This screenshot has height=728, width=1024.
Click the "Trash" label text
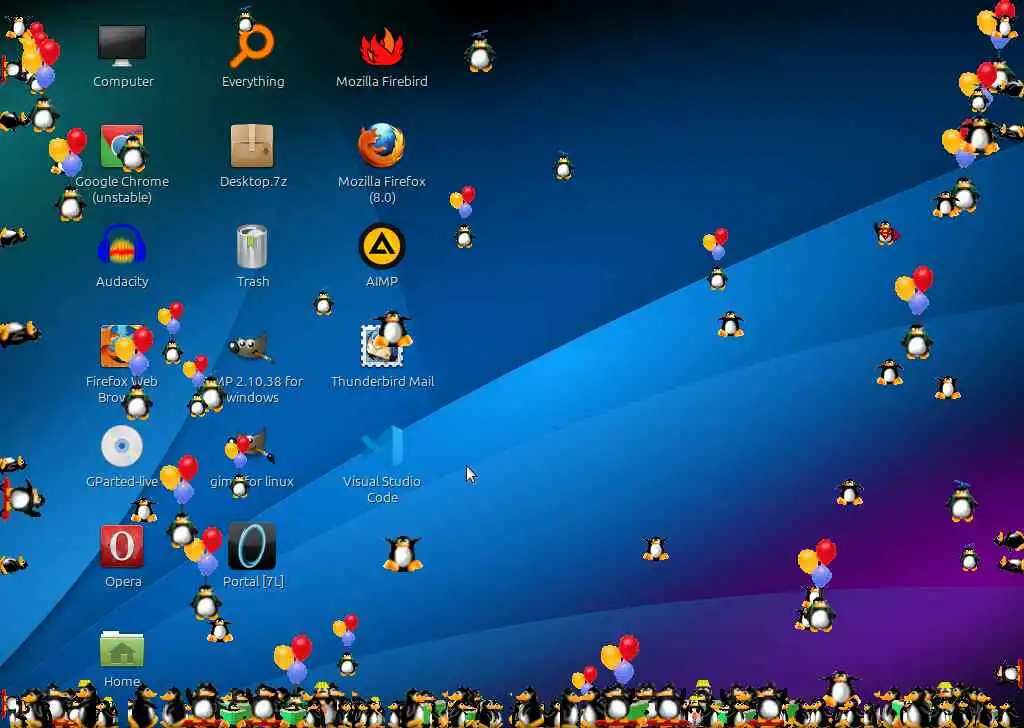(x=253, y=281)
